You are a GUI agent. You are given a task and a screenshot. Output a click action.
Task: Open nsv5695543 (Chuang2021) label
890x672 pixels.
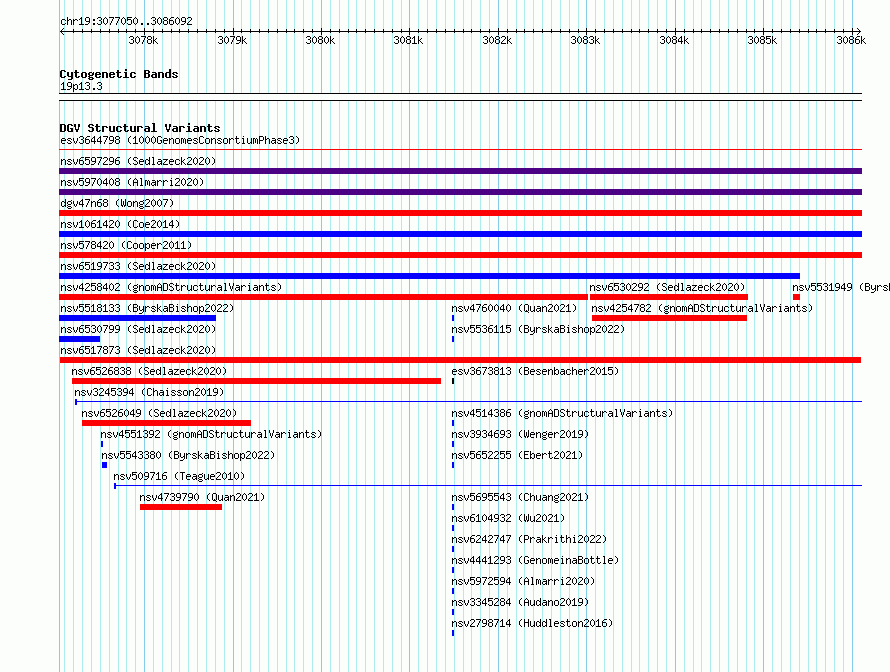(x=520, y=497)
